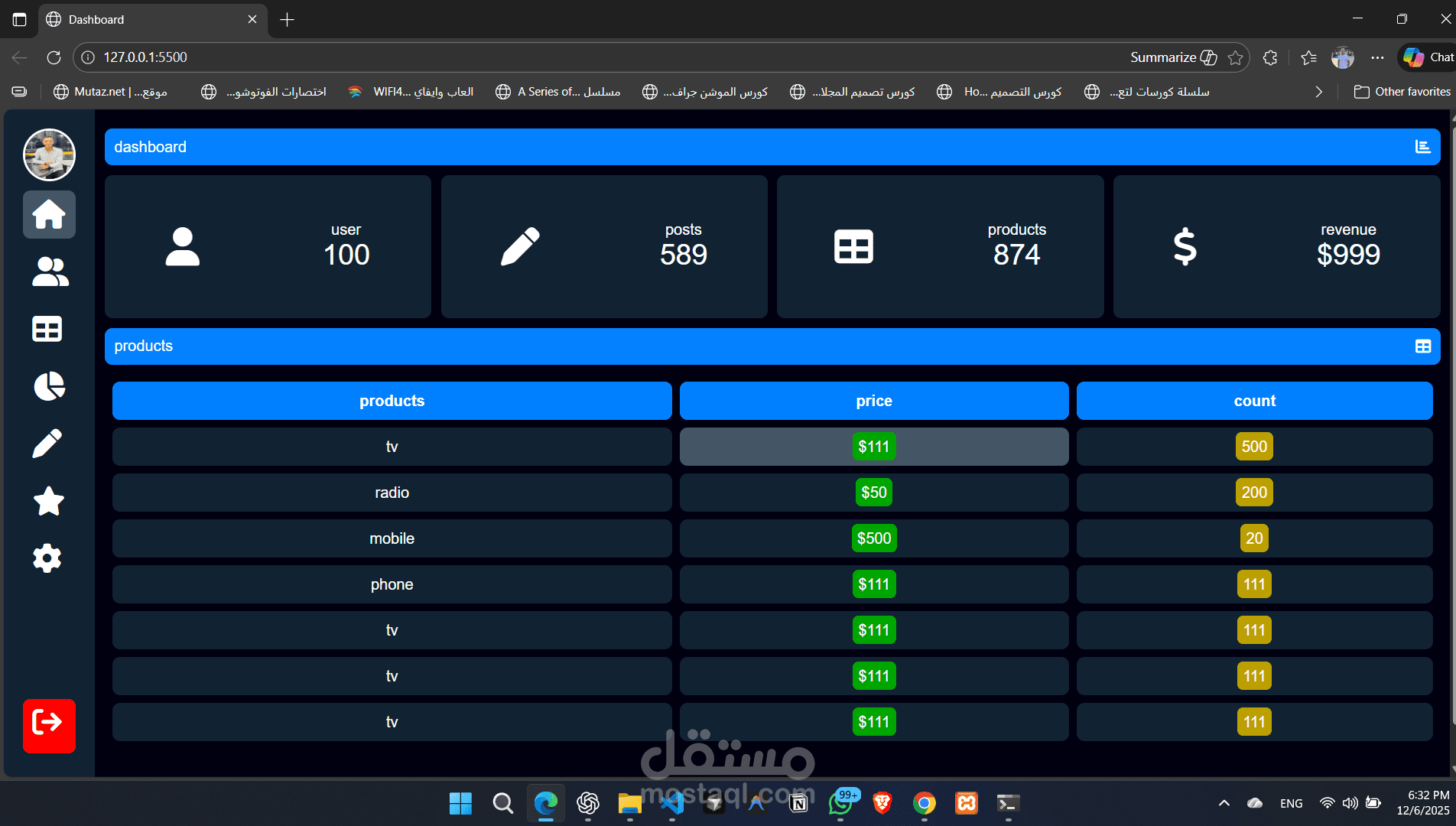This screenshot has height=826, width=1456.
Task: Click the star favorites icon in the sidebar
Action: (x=48, y=501)
